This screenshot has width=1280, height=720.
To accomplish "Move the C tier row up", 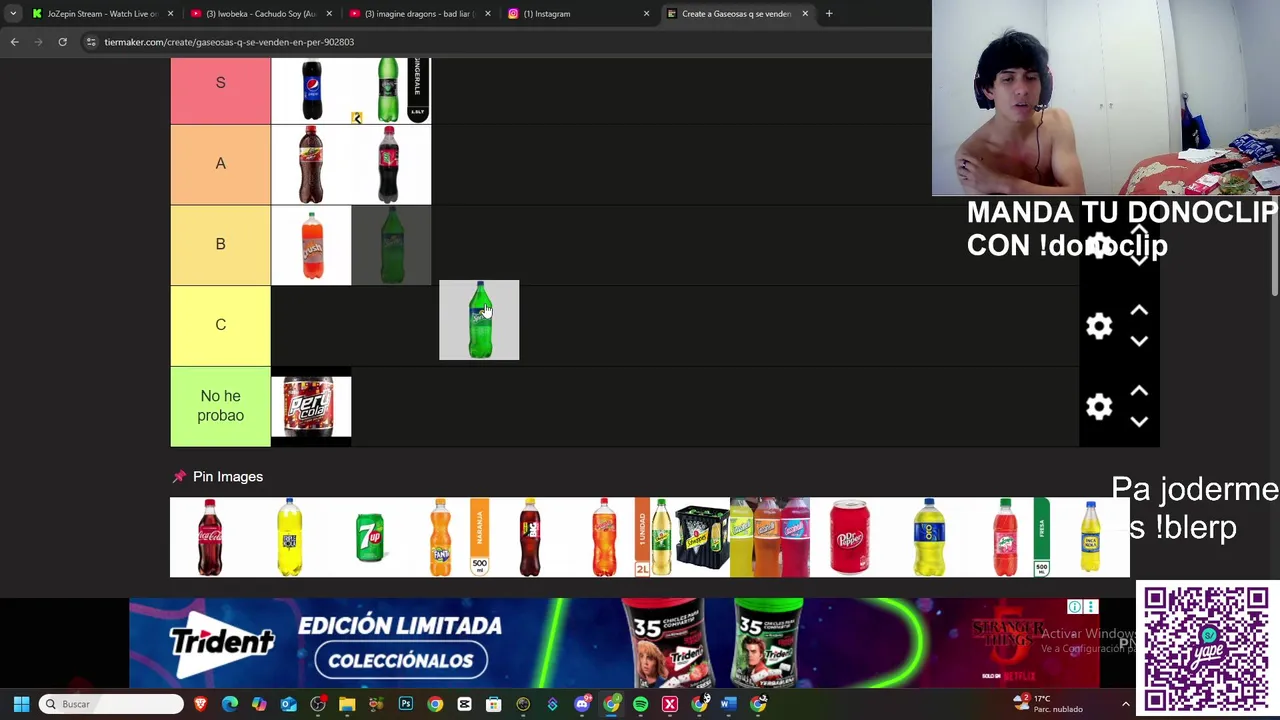I will click(x=1139, y=311).
